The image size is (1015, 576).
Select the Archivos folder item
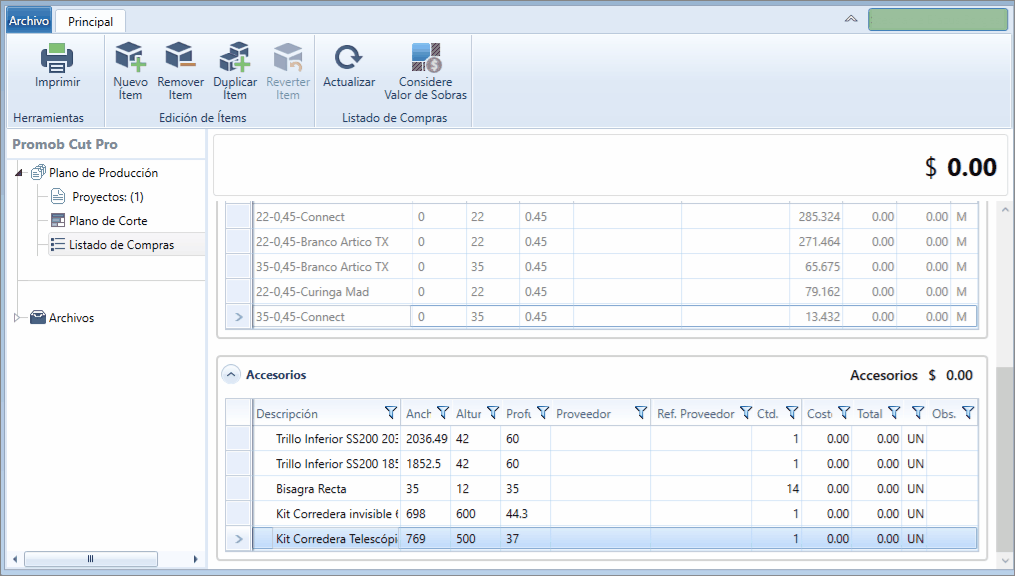tap(71, 318)
